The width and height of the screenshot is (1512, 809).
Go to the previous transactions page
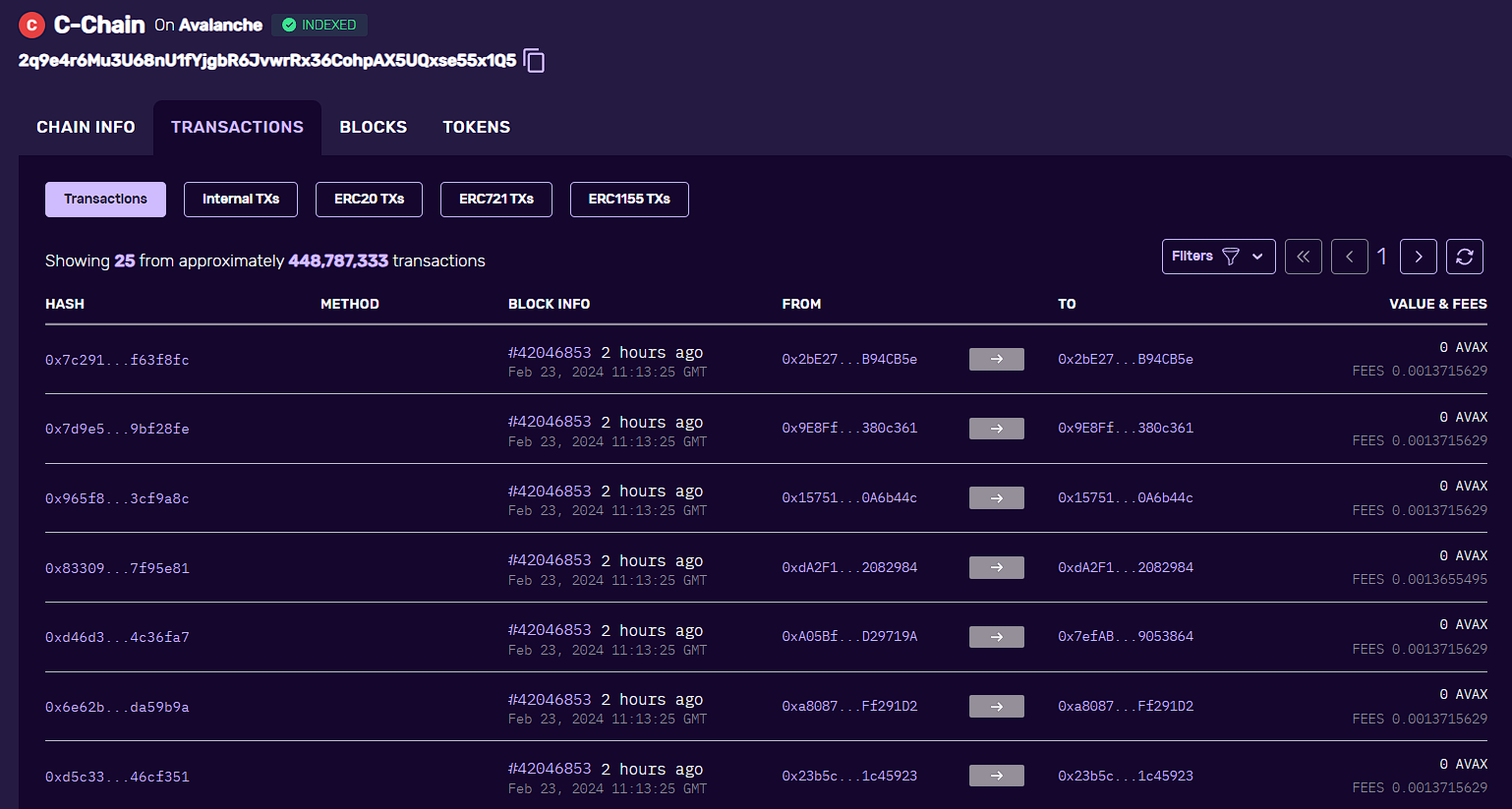(1349, 257)
